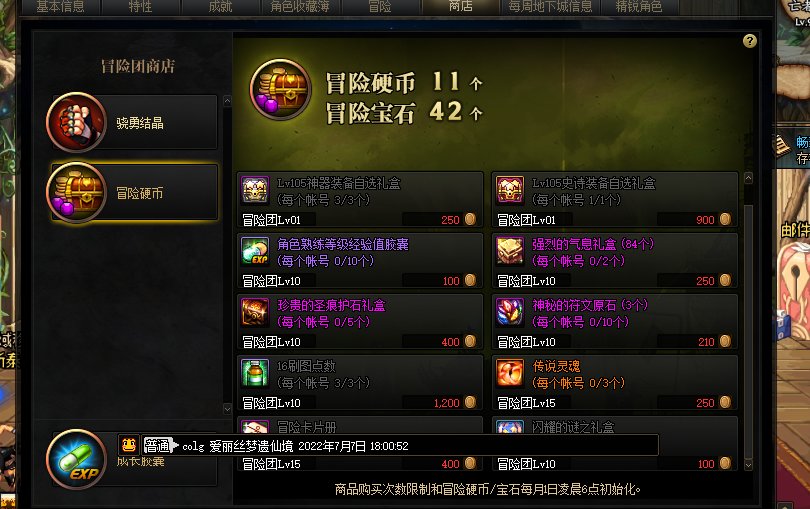Click item list scrollbar down arrow
810x509 pixels.
tap(749, 465)
